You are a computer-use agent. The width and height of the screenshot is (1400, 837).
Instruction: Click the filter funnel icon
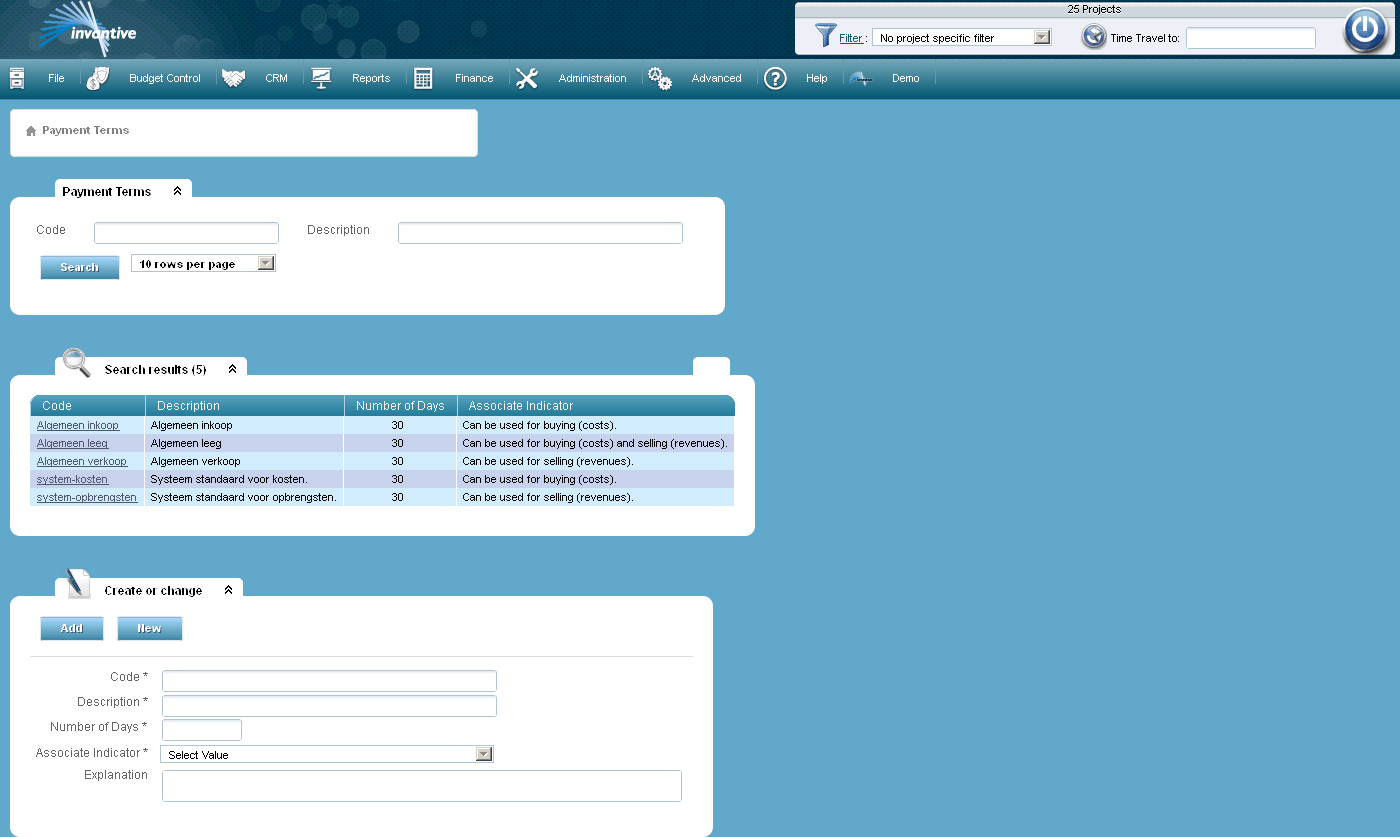pos(825,36)
